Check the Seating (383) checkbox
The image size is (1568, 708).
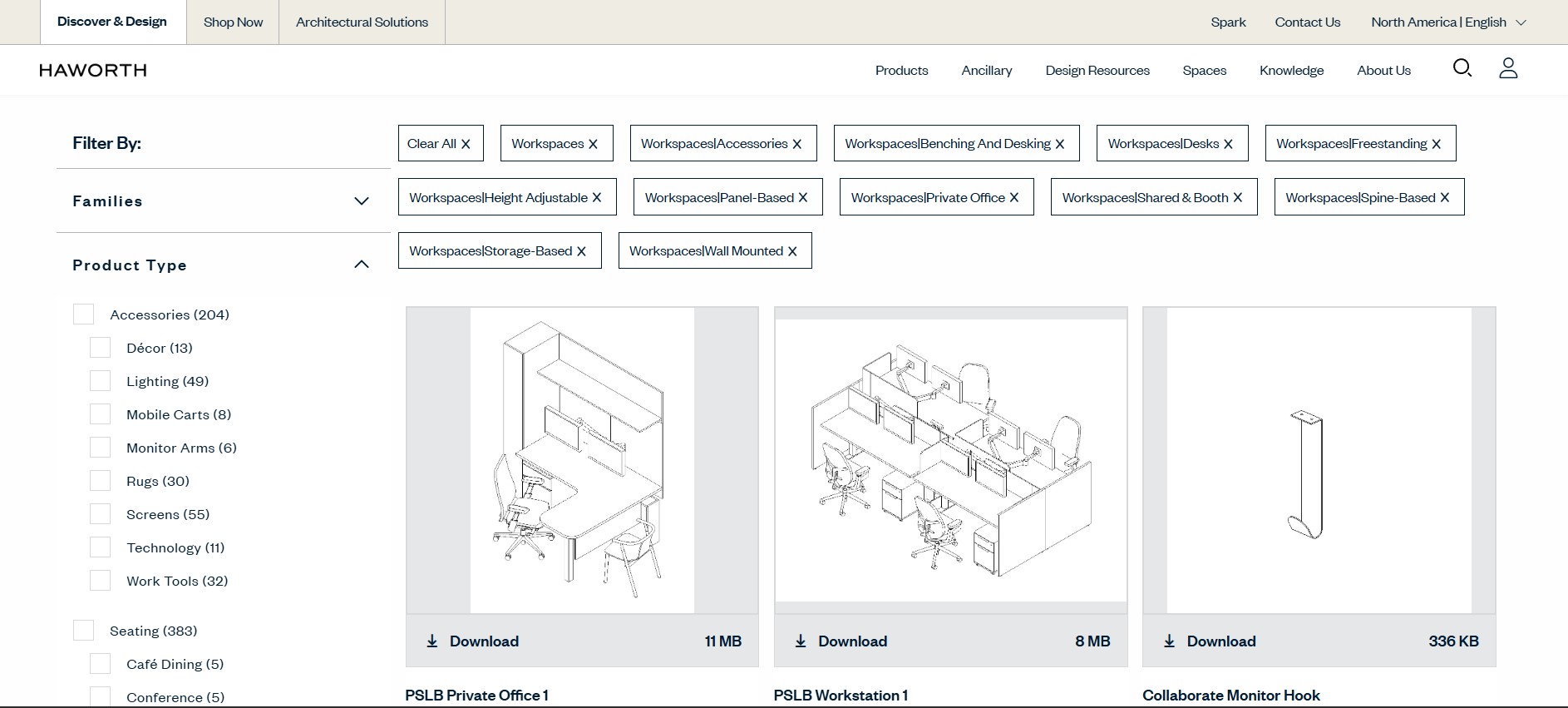(83, 630)
